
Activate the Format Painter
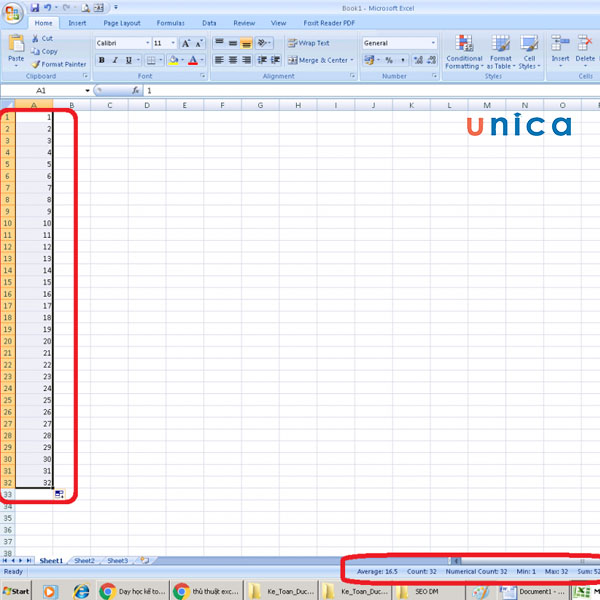pyautogui.click(x=59, y=64)
